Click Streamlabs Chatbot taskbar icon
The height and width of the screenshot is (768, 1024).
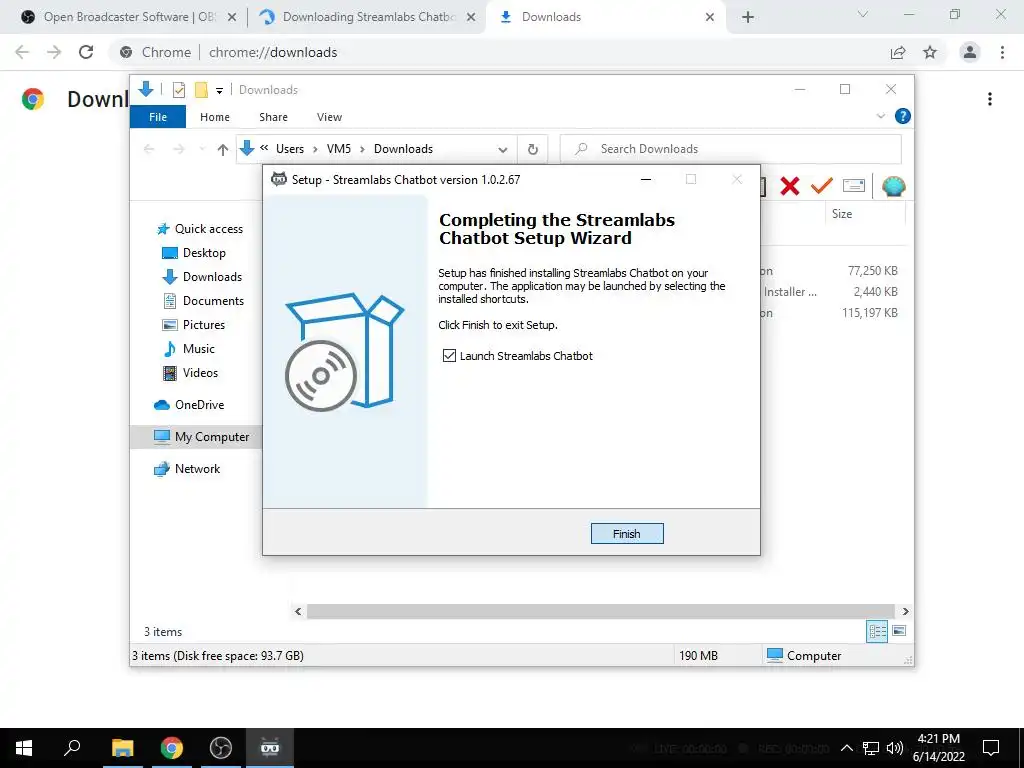coord(270,748)
